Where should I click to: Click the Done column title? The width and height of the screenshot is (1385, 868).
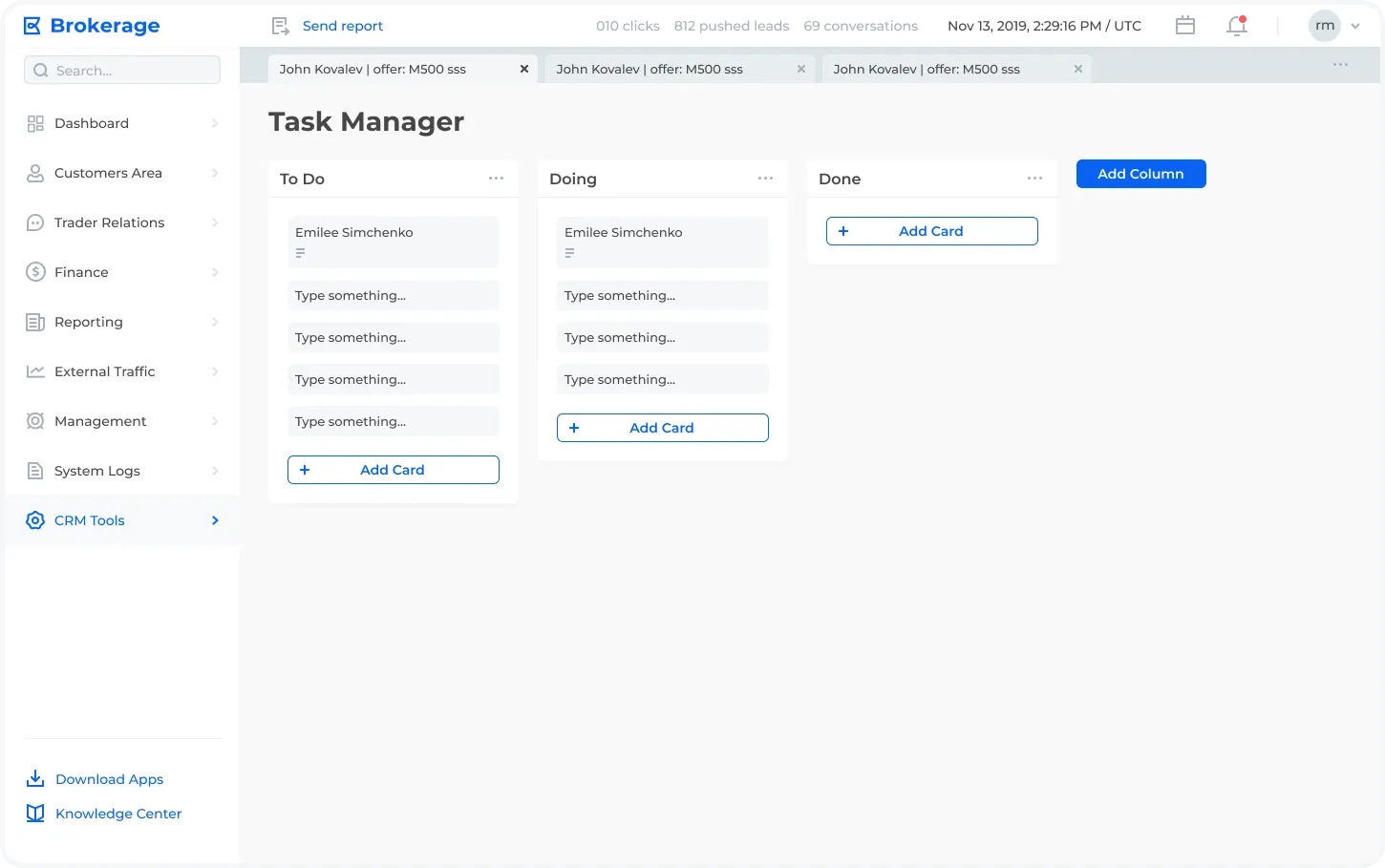click(x=840, y=179)
